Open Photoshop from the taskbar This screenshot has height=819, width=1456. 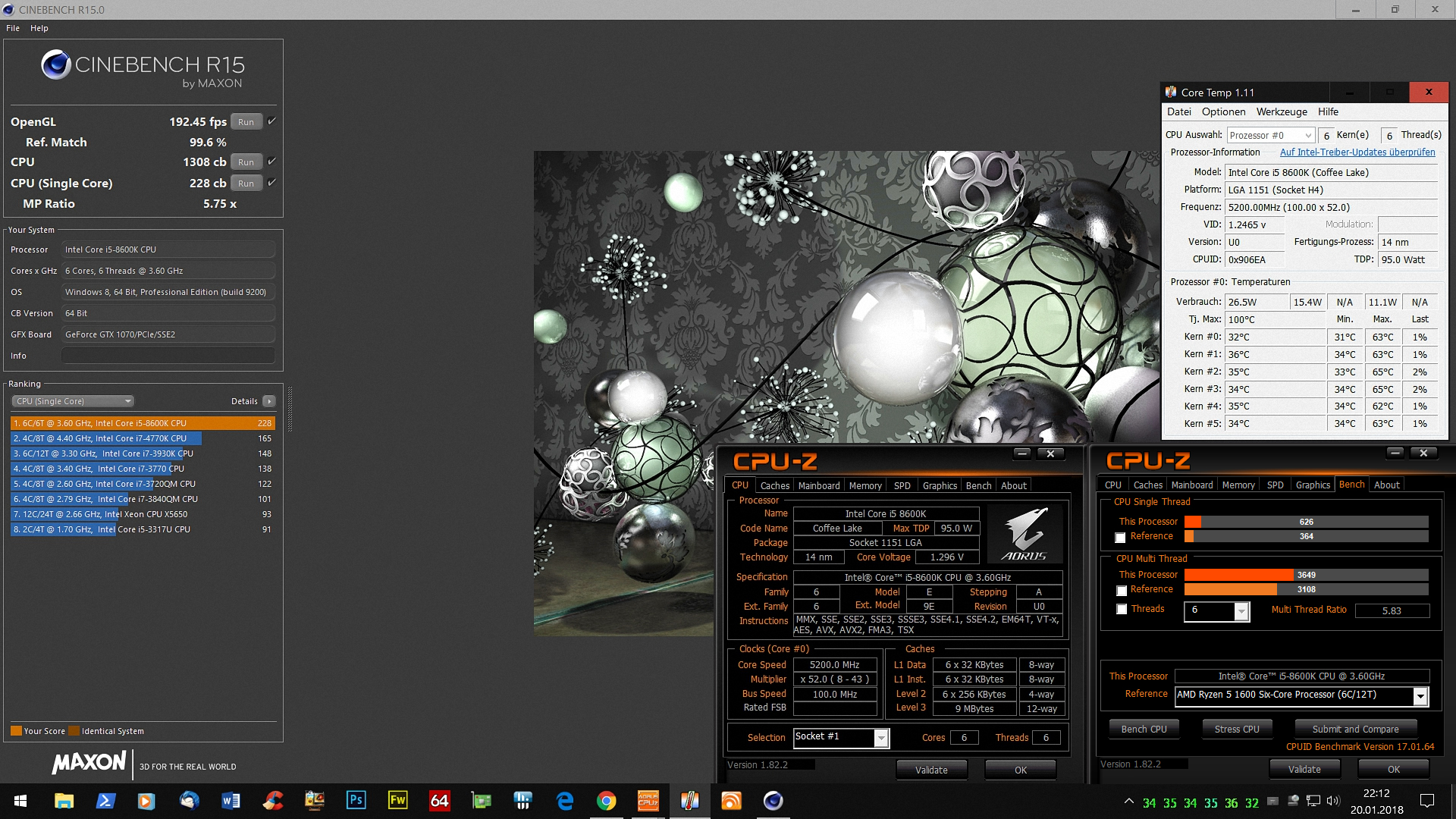(356, 800)
